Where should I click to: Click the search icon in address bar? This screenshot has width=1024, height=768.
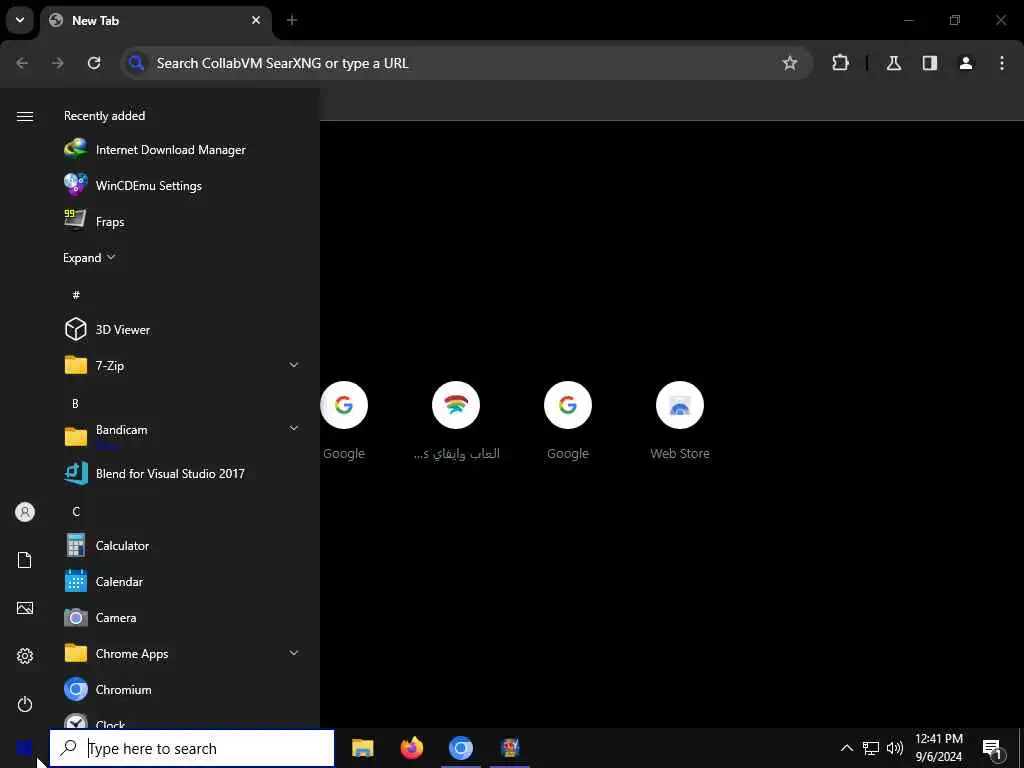pyautogui.click(x=136, y=63)
